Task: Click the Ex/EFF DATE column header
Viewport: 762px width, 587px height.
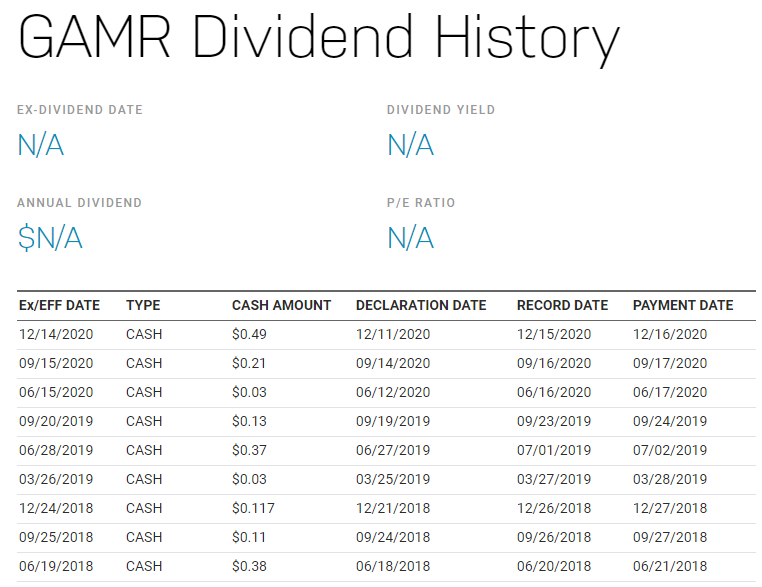Action: pyautogui.click(x=59, y=305)
